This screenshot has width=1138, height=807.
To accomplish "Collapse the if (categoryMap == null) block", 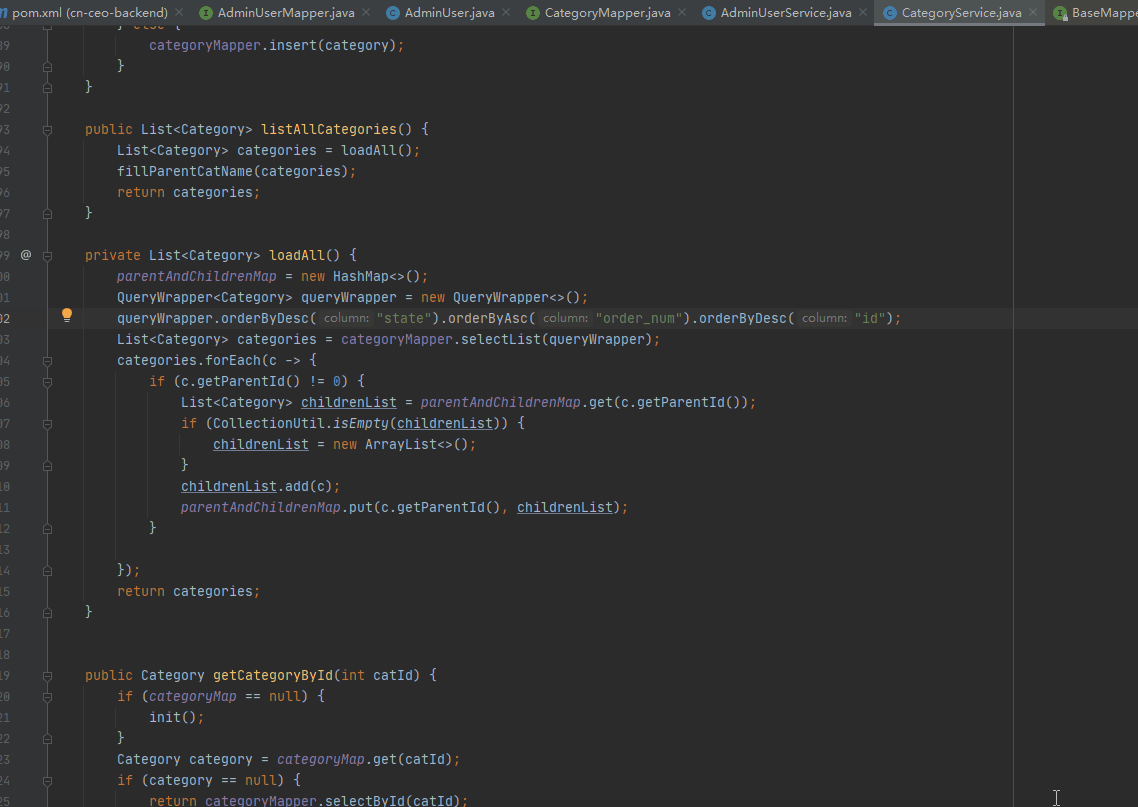I will (x=47, y=697).
